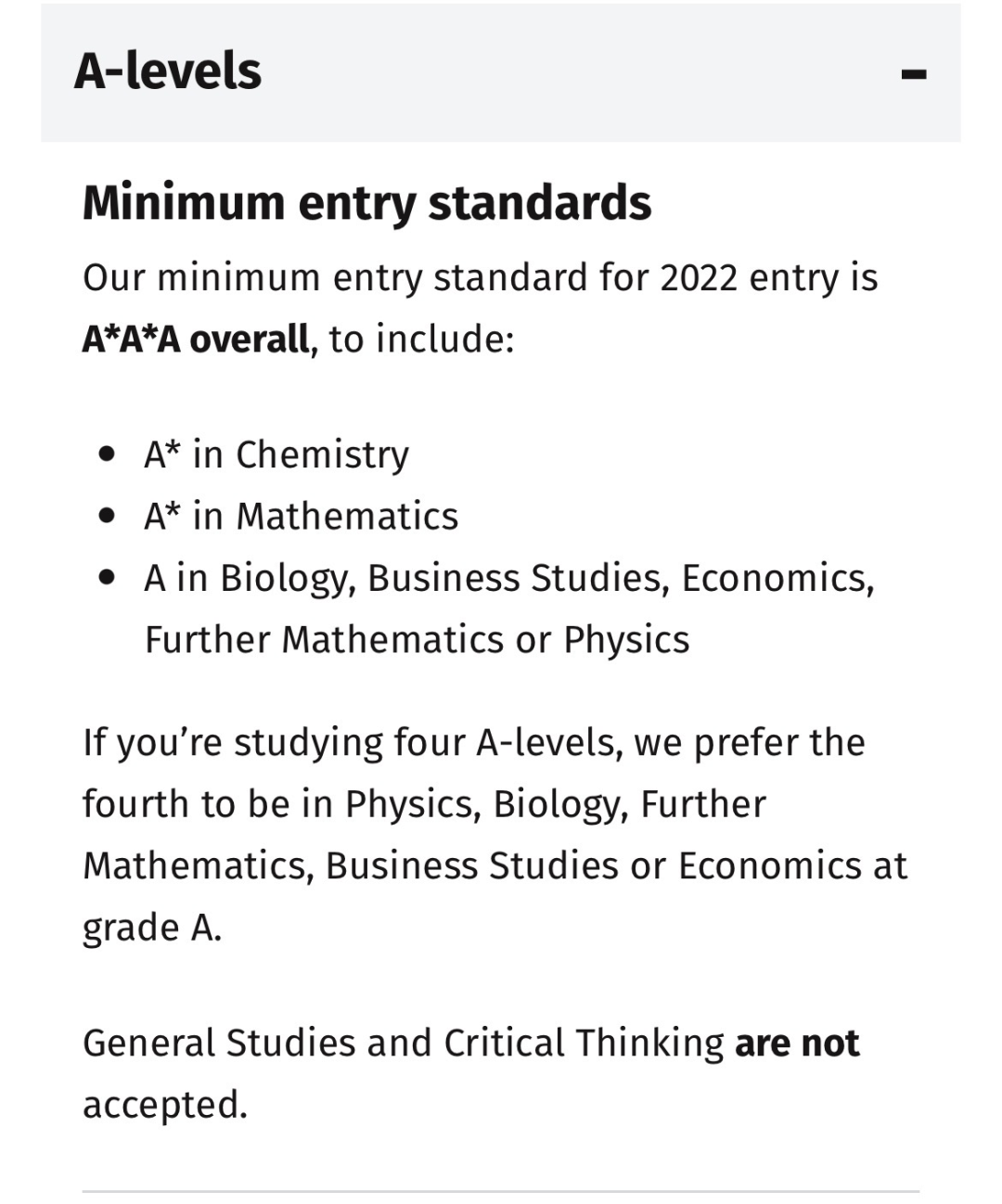Click the bullet point beside Mathematics
Viewport: 1002px width, 1204px height.
109,517
